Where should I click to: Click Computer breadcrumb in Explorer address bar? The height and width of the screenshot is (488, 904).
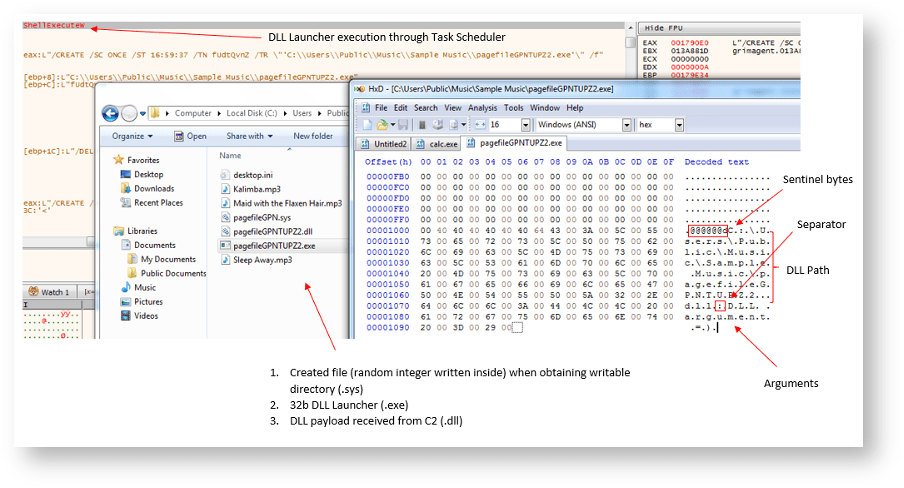pos(193,114)
